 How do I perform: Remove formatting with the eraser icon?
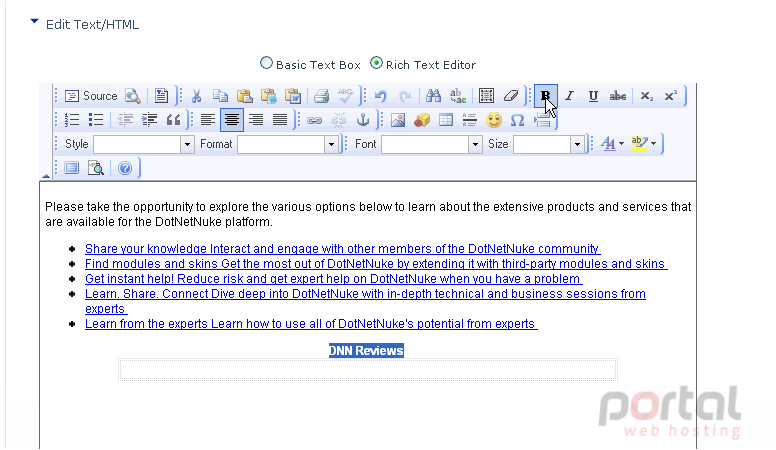tap(510, 96)
